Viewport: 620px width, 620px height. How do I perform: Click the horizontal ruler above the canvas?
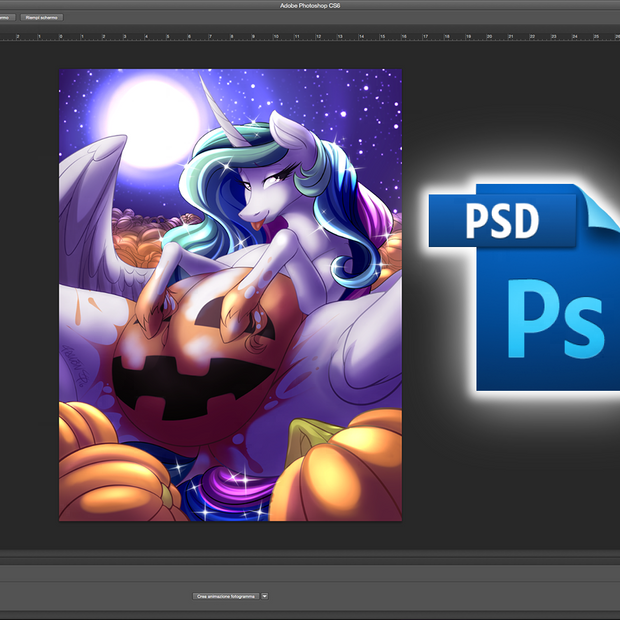click(310, 37)
